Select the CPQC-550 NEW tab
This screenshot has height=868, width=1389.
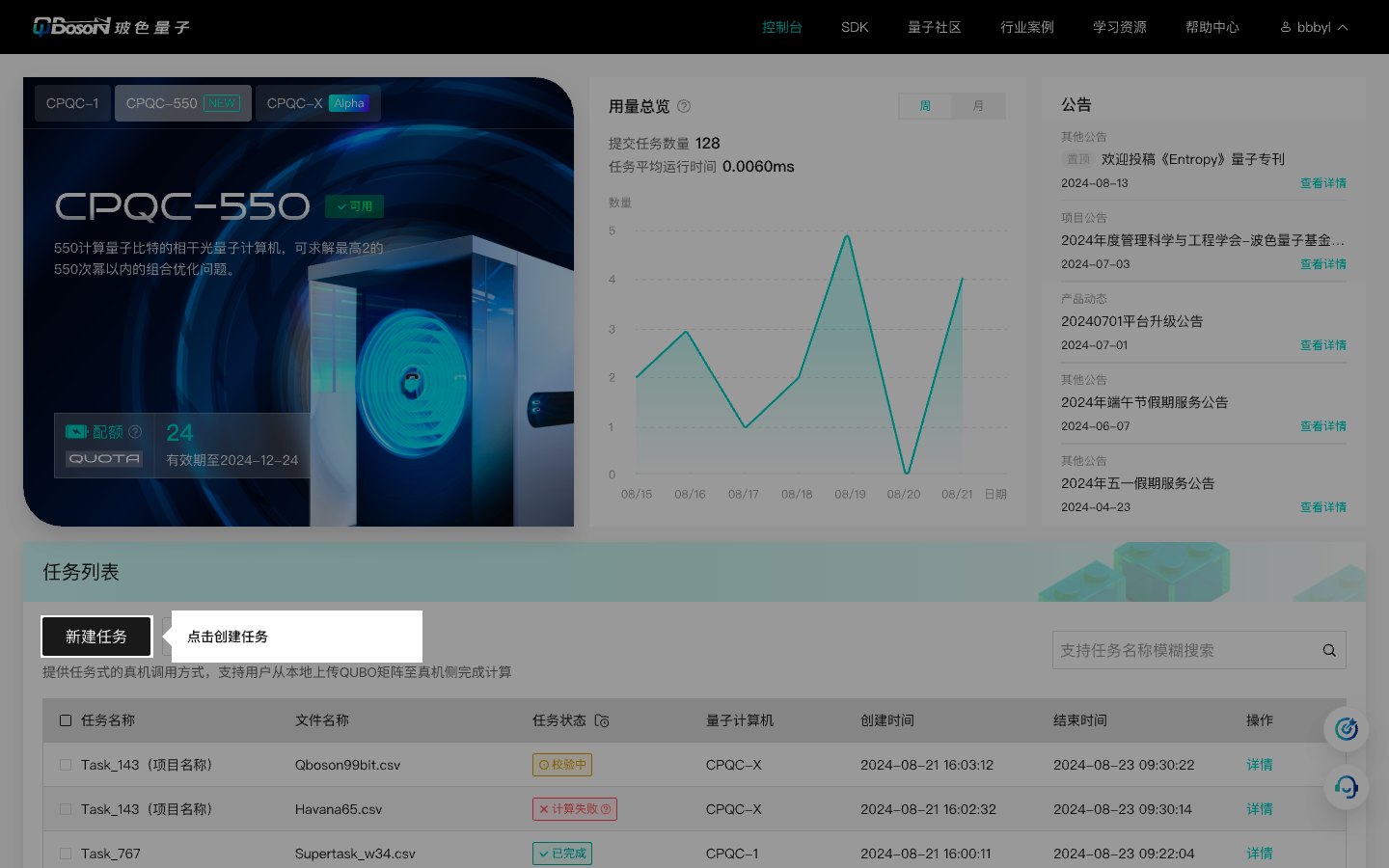point(183,103)
